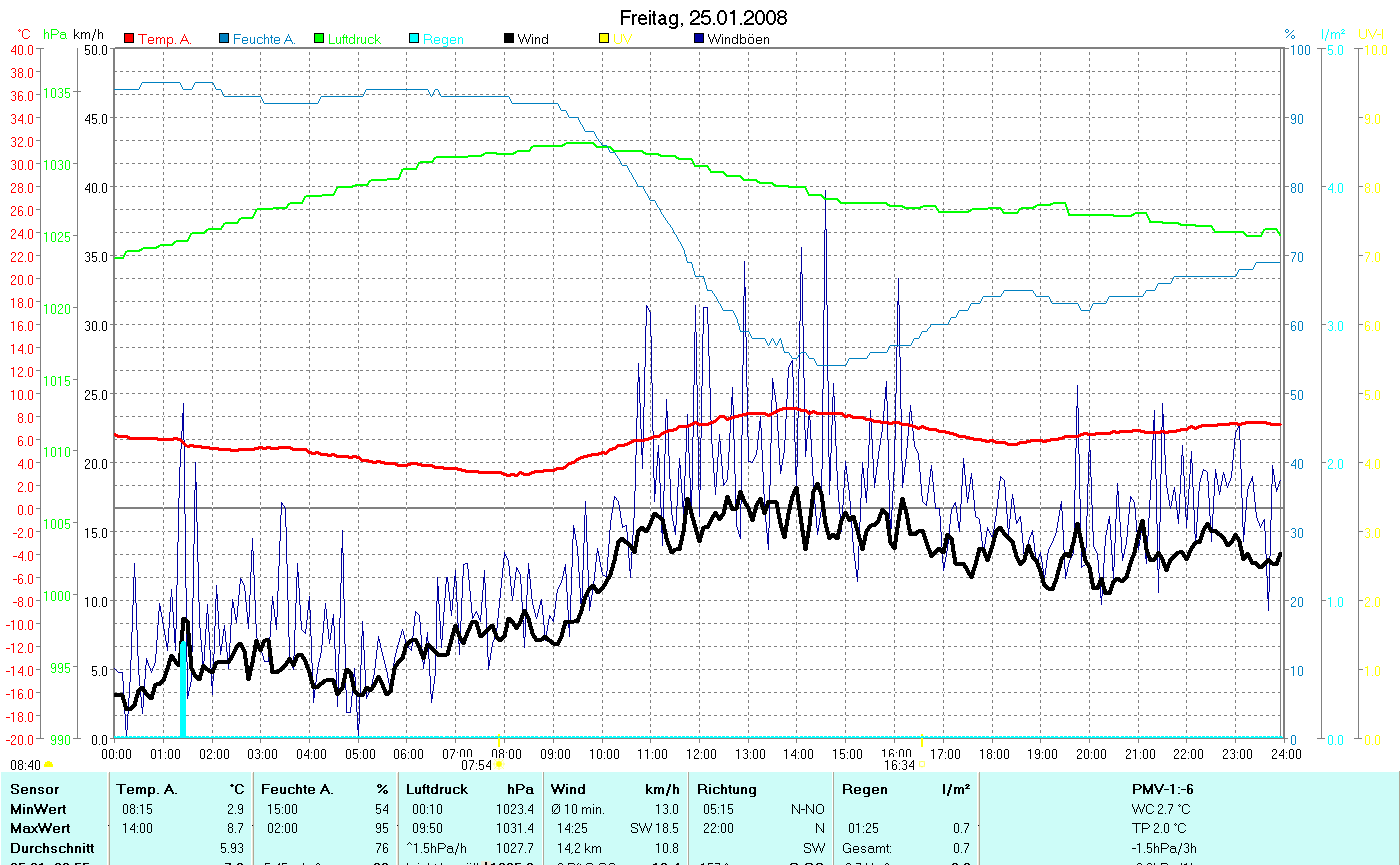Click the black Wind legend square

point(509,39)
